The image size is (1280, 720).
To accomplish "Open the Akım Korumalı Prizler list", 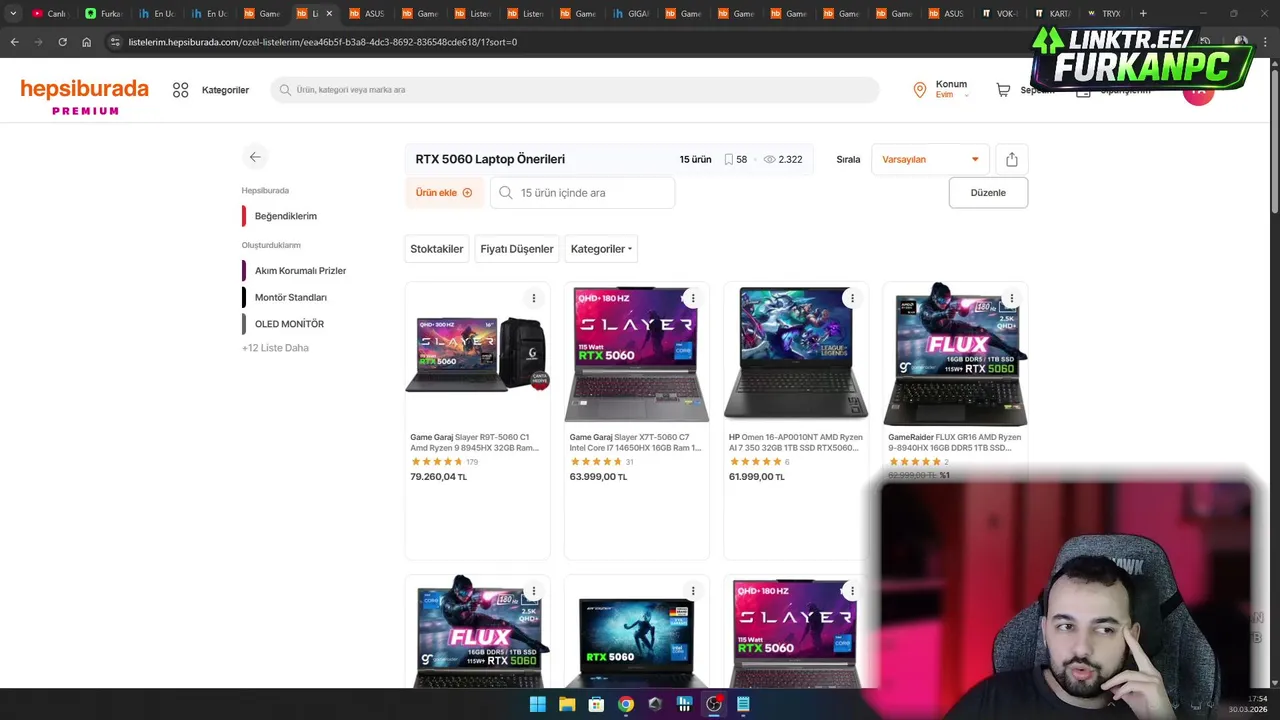I will 300,271.
